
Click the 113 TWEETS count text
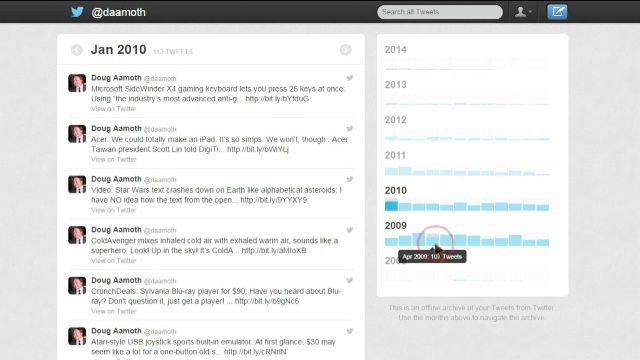pos(173,51)
